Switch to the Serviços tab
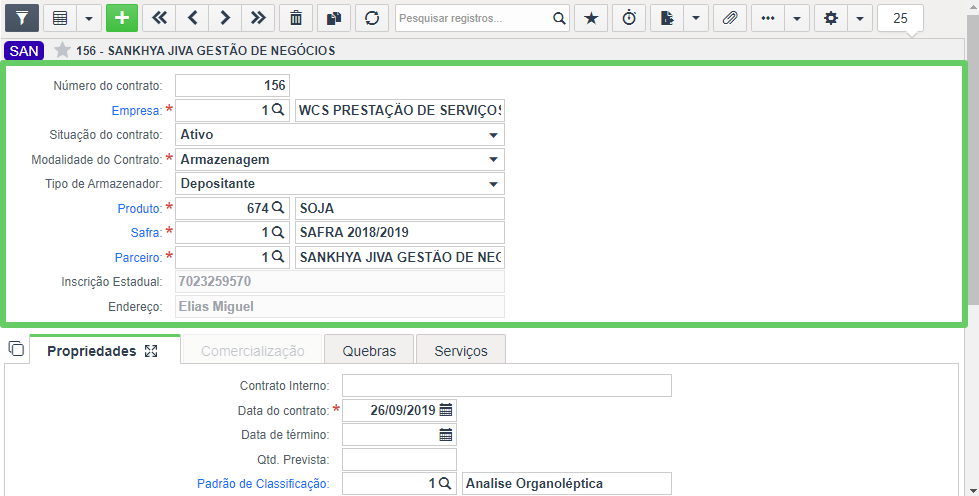This screenshot has width=979, height=496. (x=461, y=351)
